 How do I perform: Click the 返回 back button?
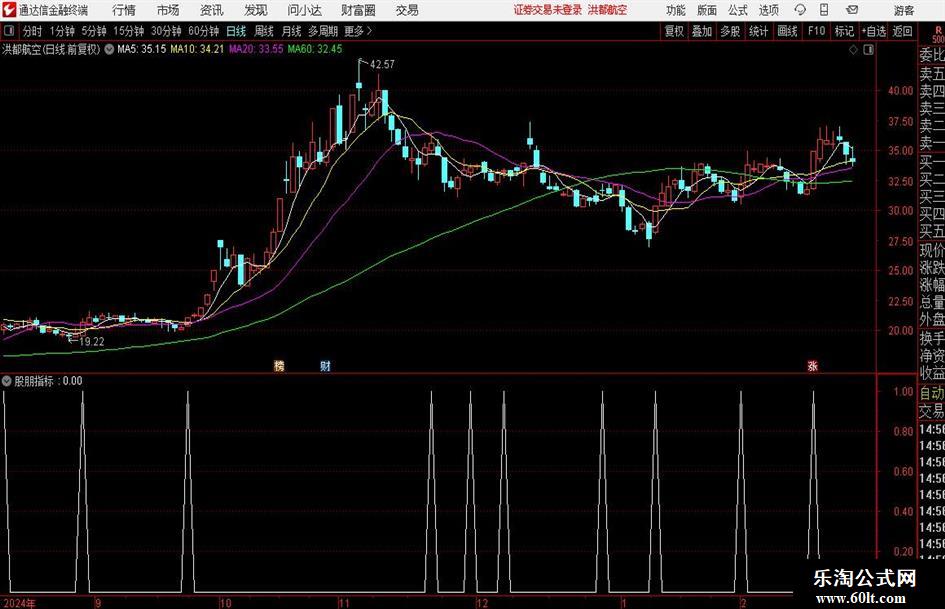[x=902, y=31]
